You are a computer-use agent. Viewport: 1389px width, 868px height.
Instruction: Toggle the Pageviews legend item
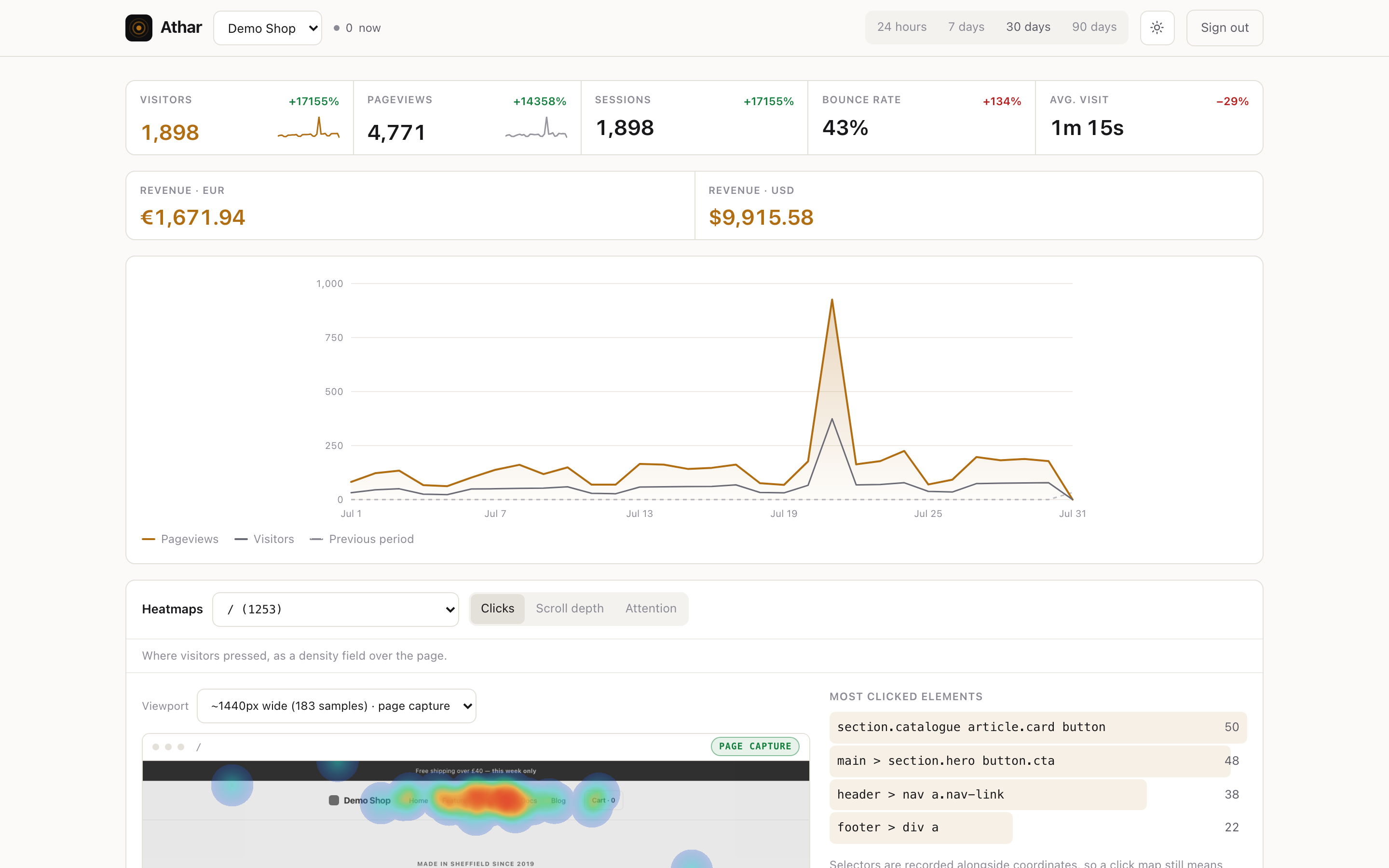click(x=180, y=539)
